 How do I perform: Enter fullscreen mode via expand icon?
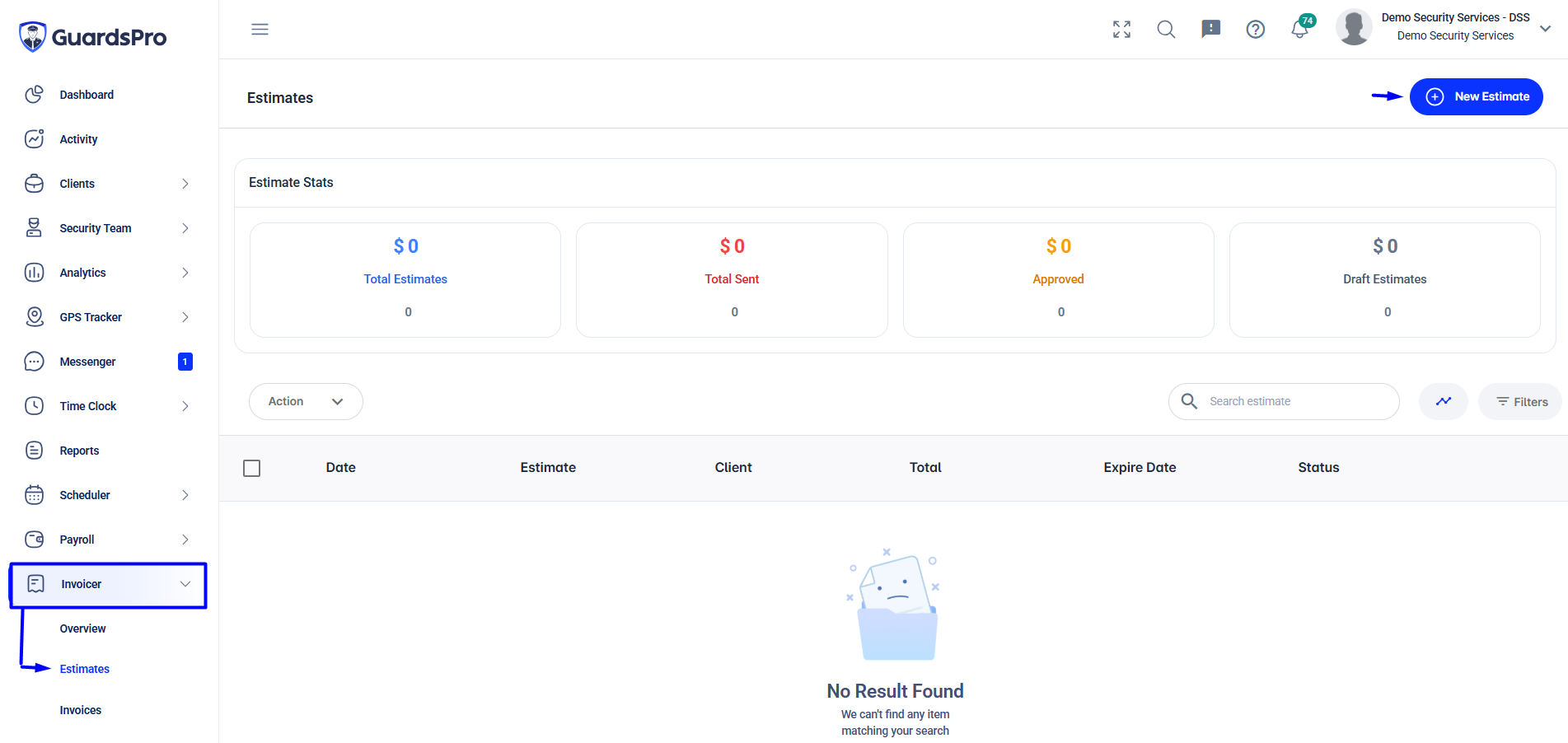coord(1121,30)
